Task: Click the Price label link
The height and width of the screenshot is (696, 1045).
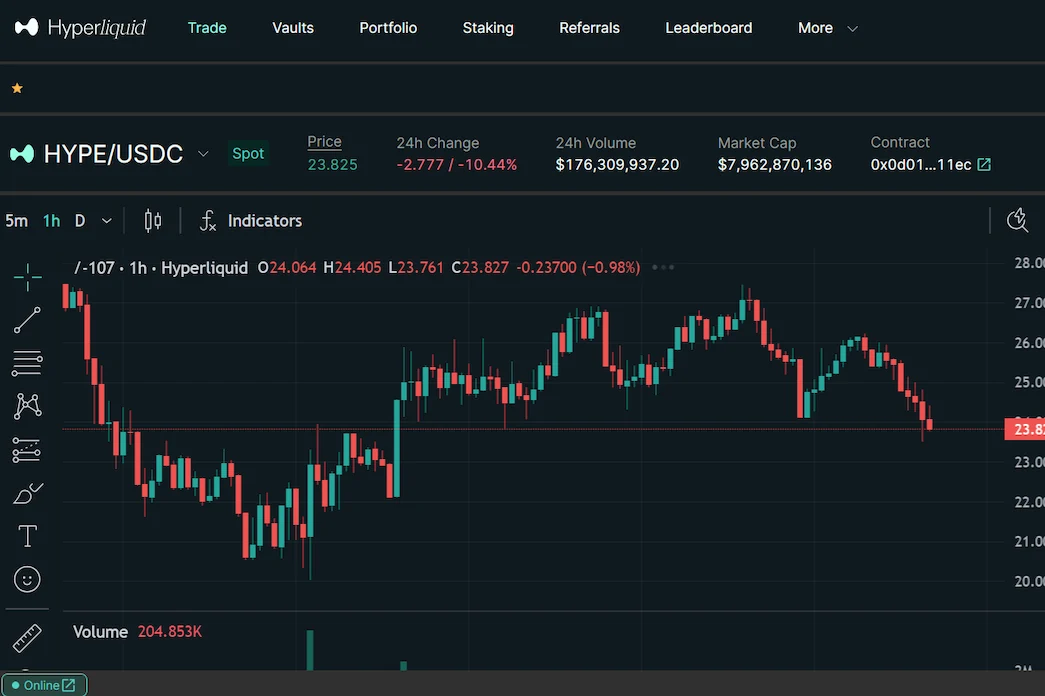Action: tap(324, 141)
